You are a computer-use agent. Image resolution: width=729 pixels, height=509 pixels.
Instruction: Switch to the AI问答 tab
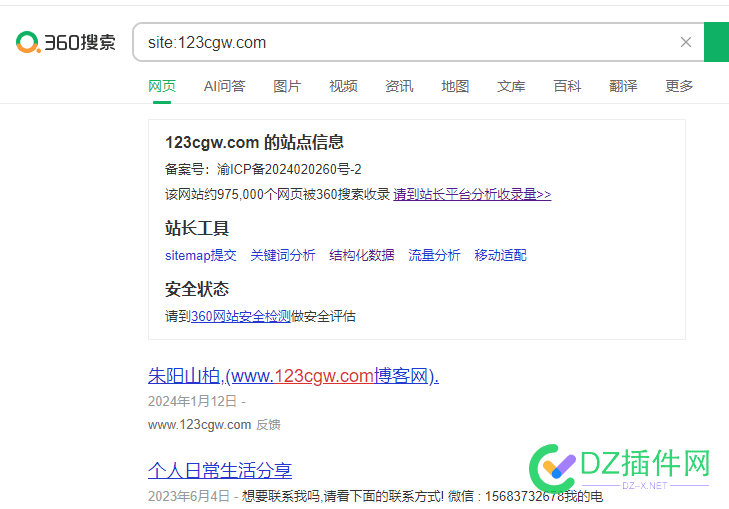[x=225, y=86]
